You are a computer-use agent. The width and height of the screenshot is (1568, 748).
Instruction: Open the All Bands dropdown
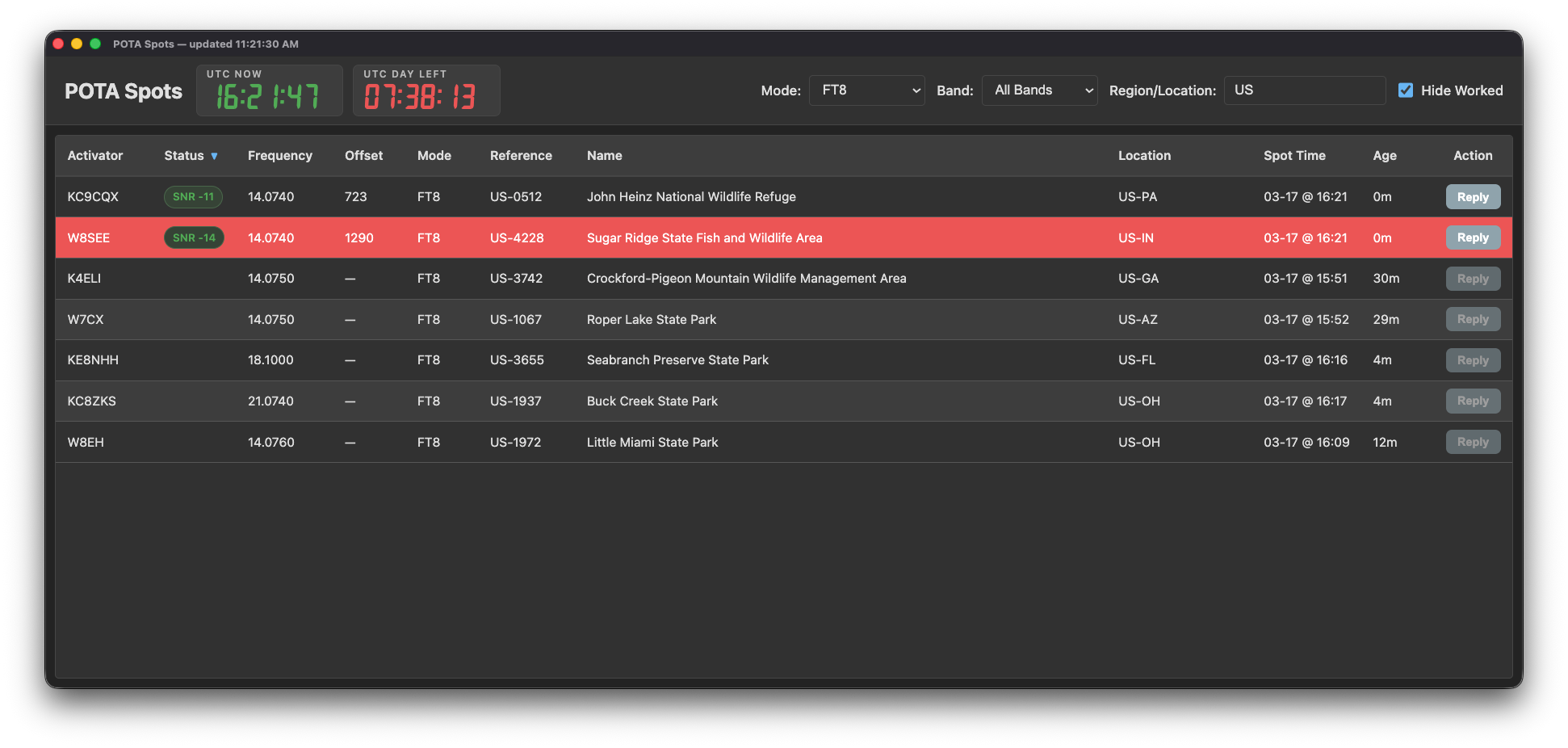point(1039,90)
